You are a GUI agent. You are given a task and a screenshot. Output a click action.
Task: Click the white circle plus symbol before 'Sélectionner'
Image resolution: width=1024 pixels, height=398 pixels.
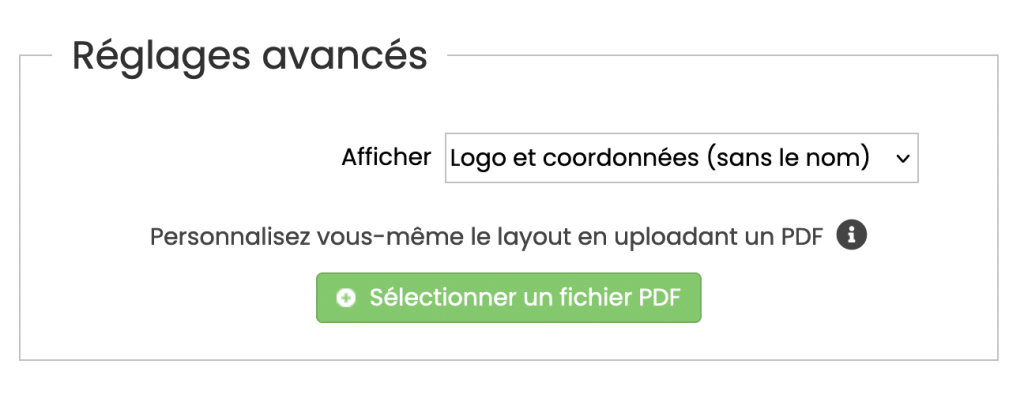click(x=345, y=298)
